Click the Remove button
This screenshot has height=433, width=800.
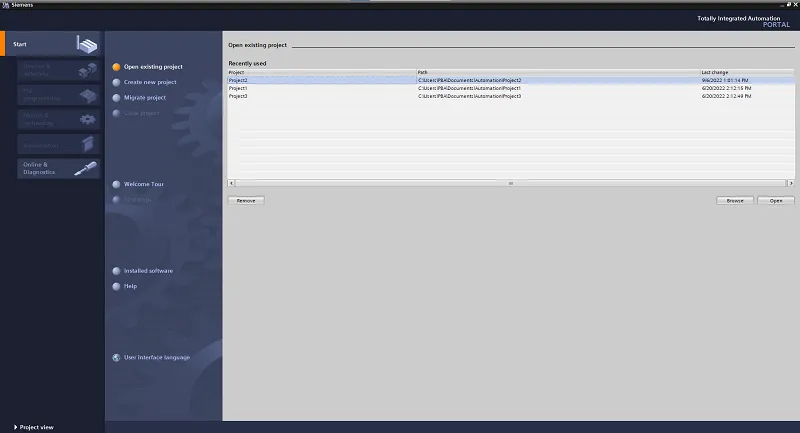[246, 200]
